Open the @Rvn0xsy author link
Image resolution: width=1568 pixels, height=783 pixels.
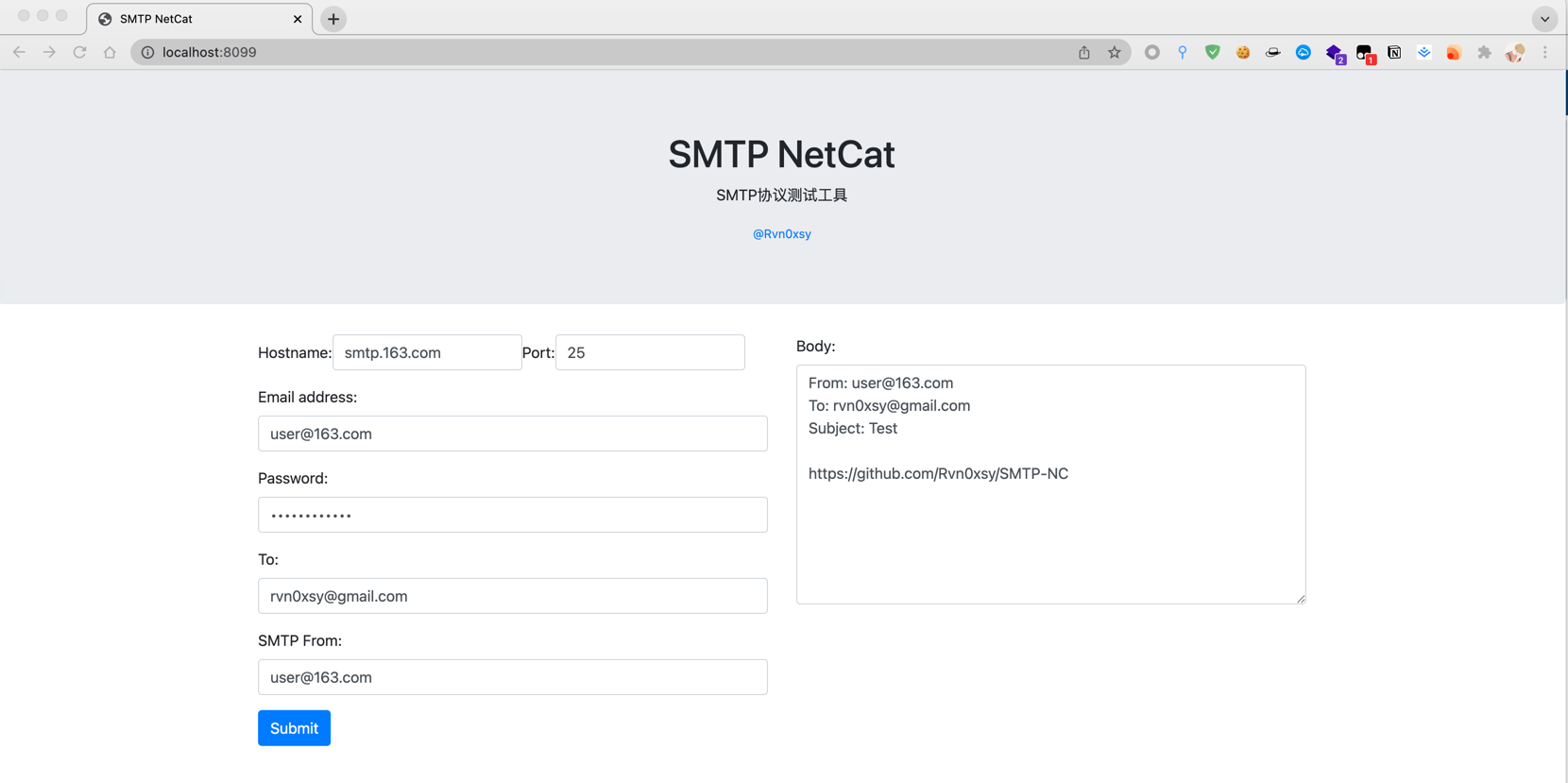pyautogui.click(x=781, y=234)
